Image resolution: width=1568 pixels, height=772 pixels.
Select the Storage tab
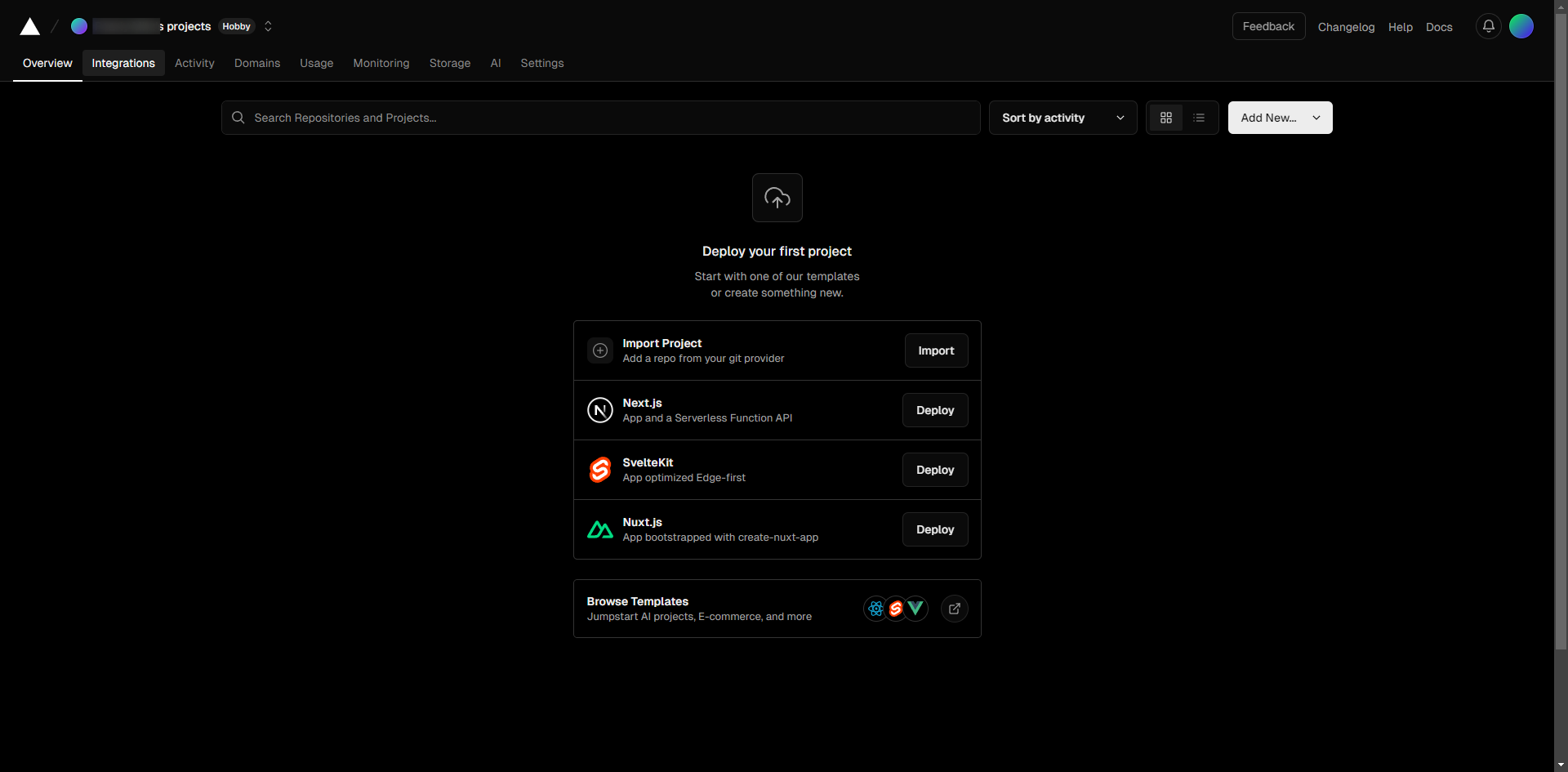[x=450, y=63]
